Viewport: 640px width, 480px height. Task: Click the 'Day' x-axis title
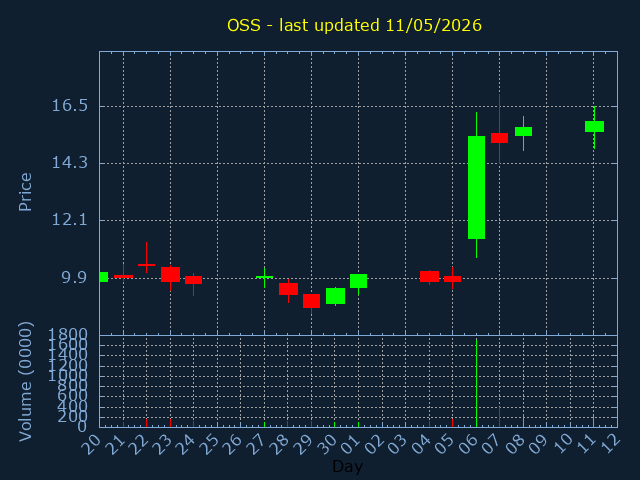pyautogui.click(x=347, y=466)
